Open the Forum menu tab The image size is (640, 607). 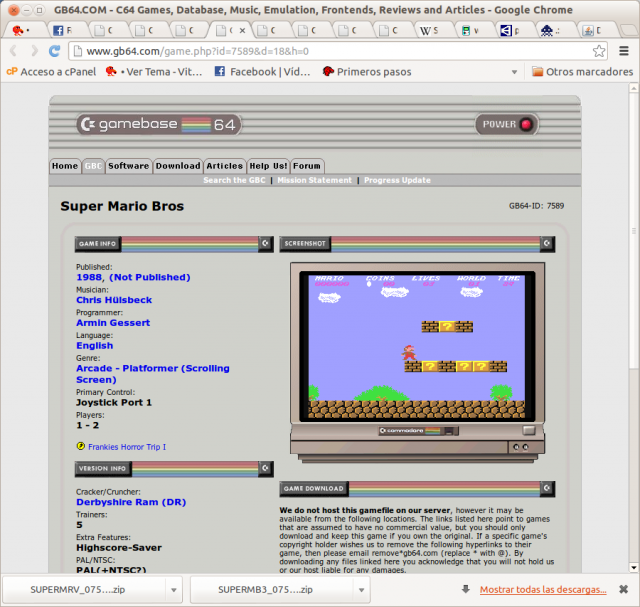(x=307, y=166)
